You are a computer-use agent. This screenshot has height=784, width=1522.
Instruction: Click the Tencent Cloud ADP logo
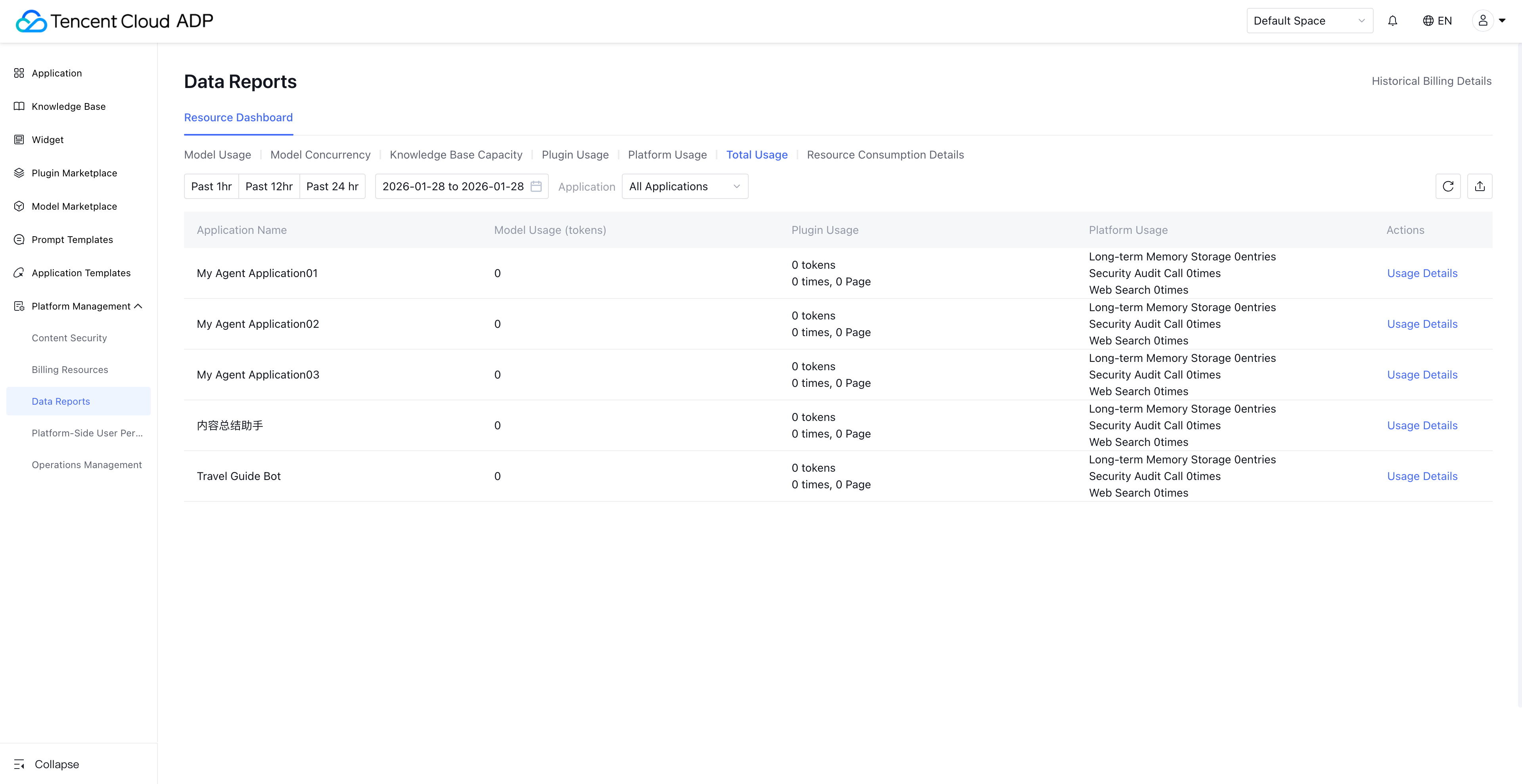click(x=114, y=21)
